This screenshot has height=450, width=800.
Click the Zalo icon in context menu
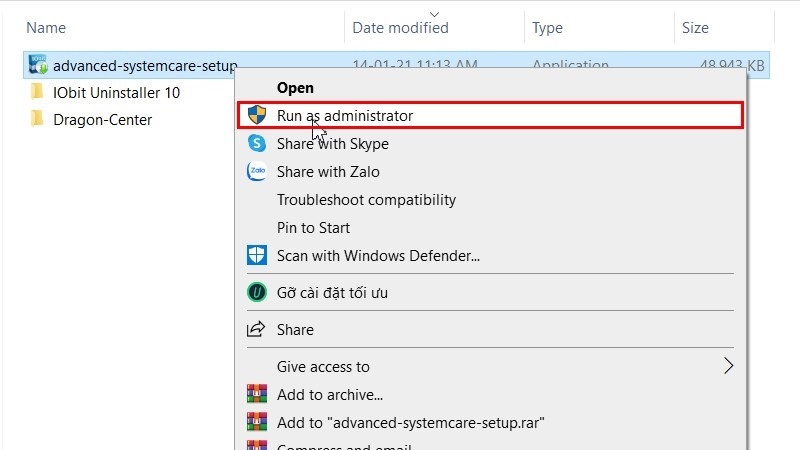257,172
